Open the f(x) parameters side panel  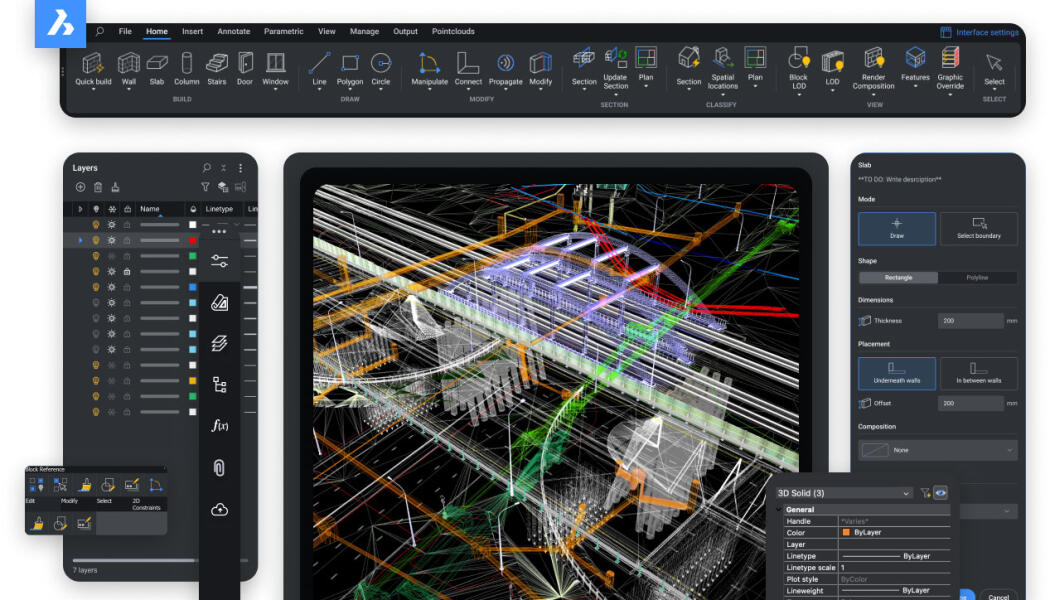pos(220,425)
